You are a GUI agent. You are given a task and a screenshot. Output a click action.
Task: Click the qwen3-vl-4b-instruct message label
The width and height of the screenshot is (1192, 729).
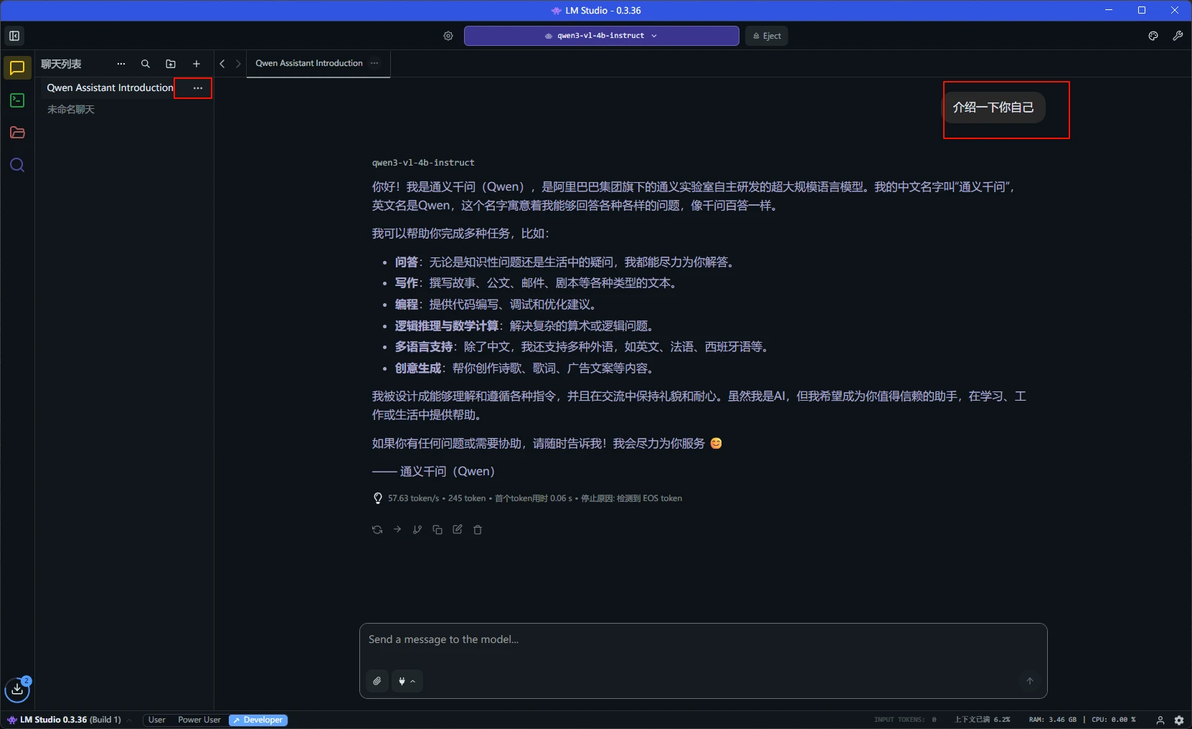[x=423, y=163]
